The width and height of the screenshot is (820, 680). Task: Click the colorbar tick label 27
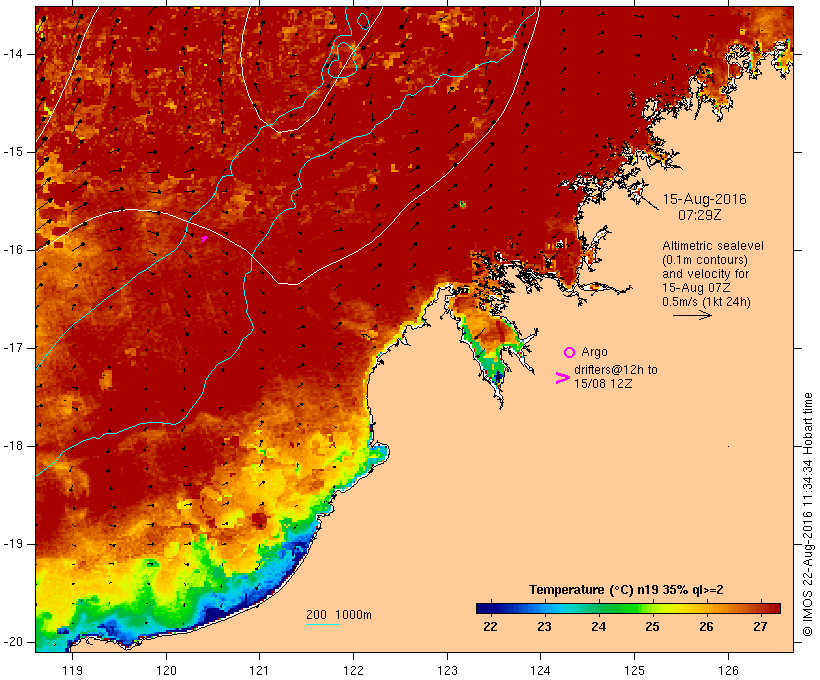click(760, 627)
